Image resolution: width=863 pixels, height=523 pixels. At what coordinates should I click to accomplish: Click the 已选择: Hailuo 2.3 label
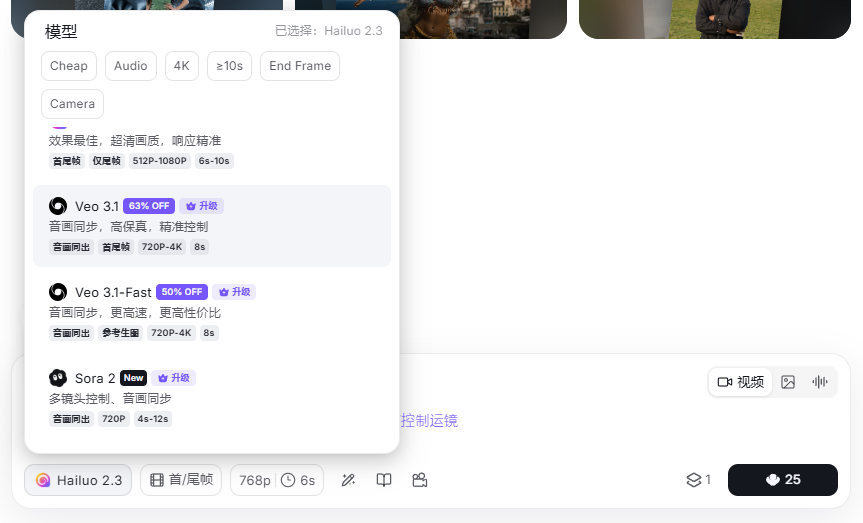329,31
